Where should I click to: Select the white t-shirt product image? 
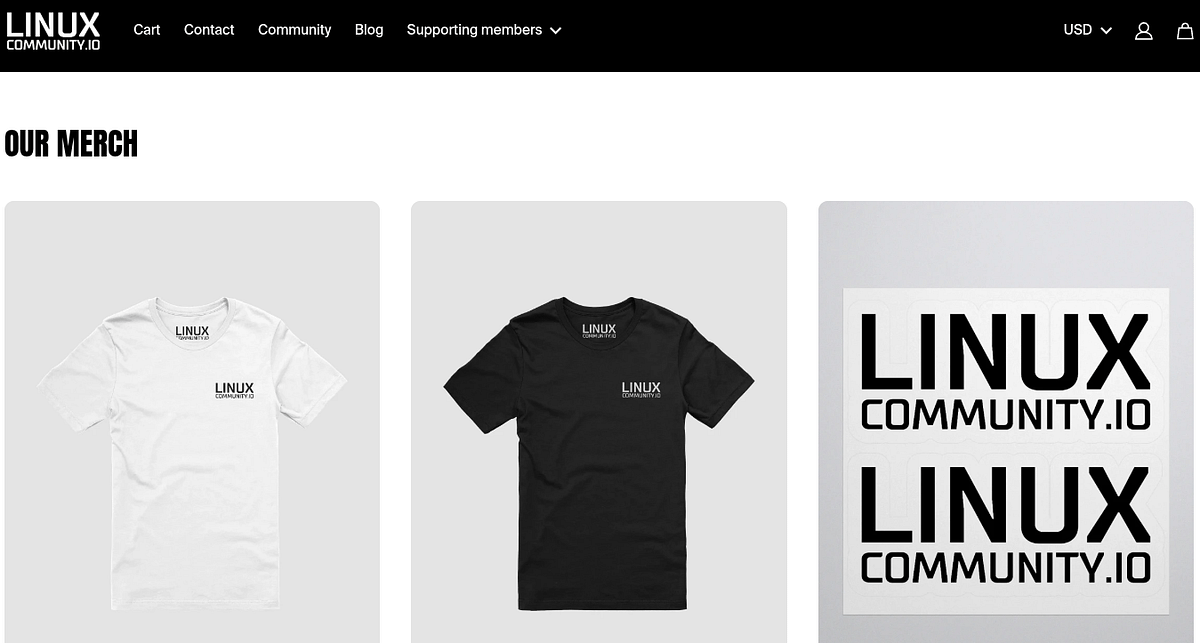192,422
